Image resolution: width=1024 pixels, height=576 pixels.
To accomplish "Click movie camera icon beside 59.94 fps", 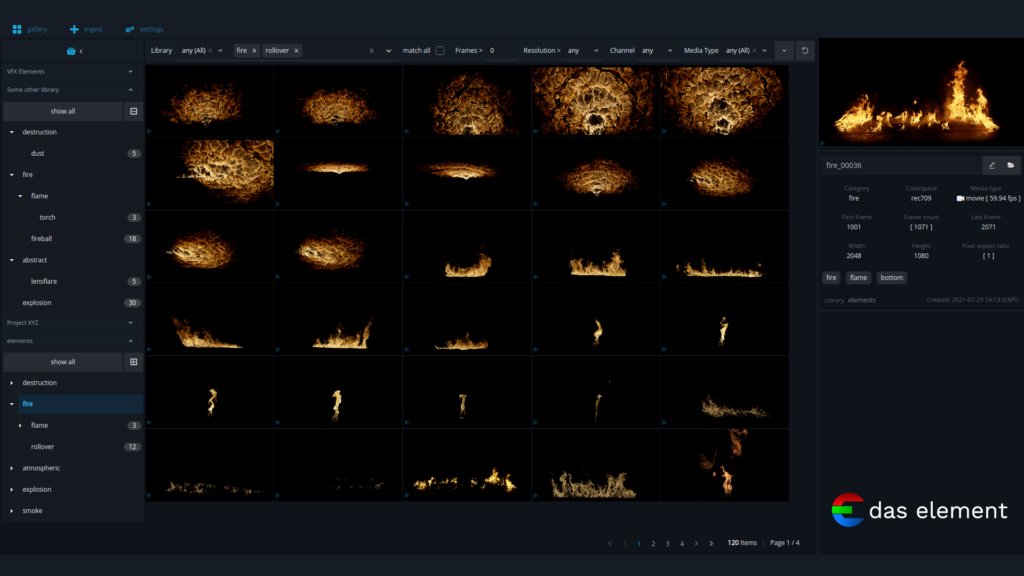I will (x=960, y=199).
